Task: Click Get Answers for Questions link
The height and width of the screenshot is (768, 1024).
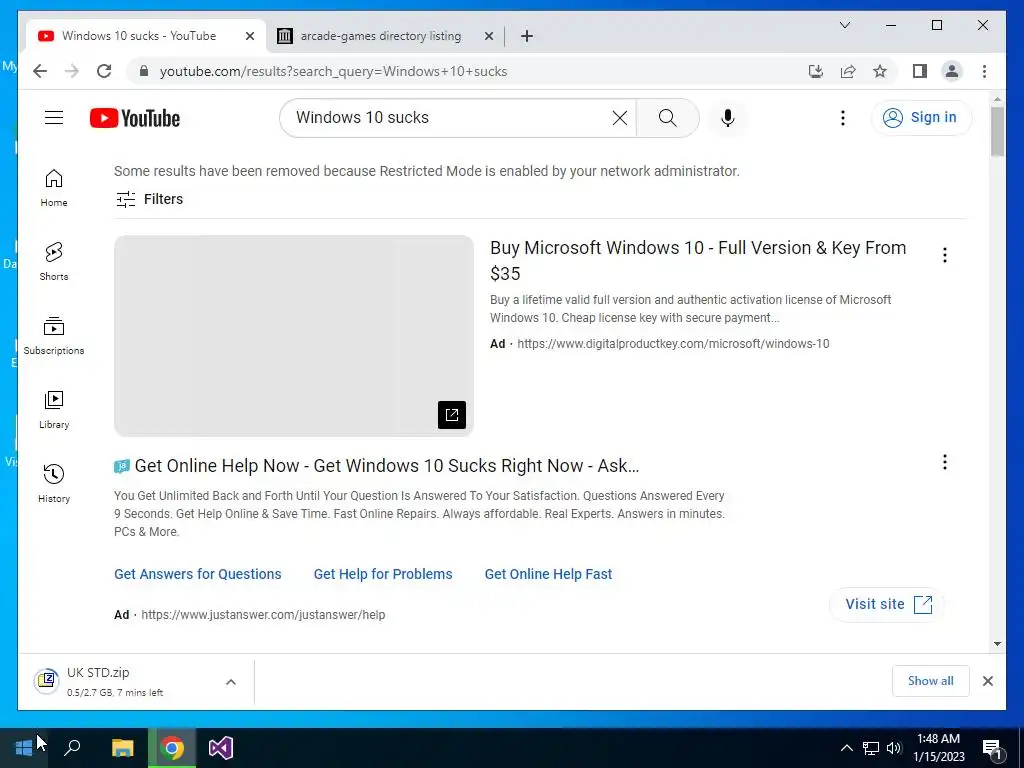Action: pyautogui.click(x=198, y=574)
